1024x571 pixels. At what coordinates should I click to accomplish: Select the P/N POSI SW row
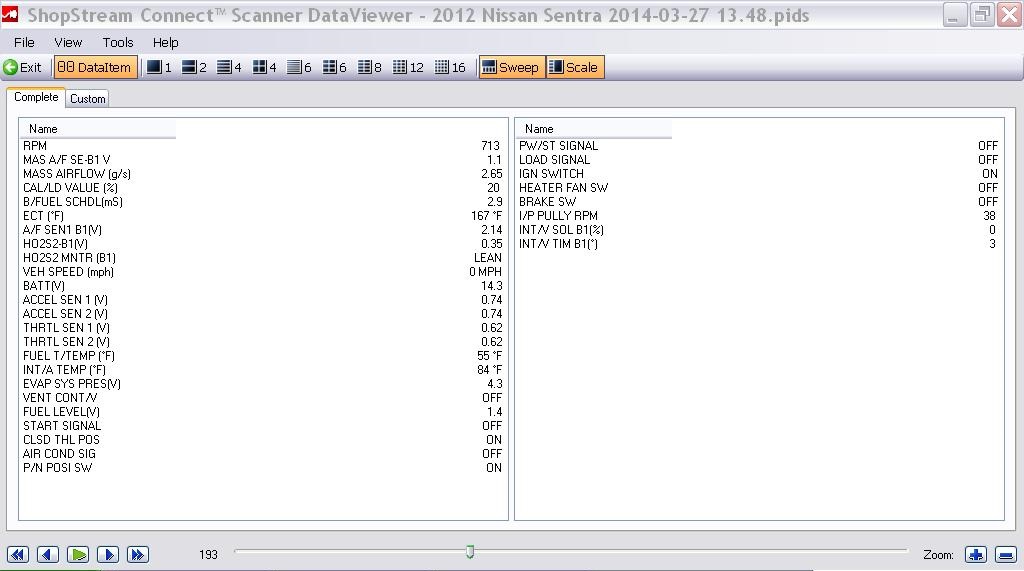[x=263, y=468]
